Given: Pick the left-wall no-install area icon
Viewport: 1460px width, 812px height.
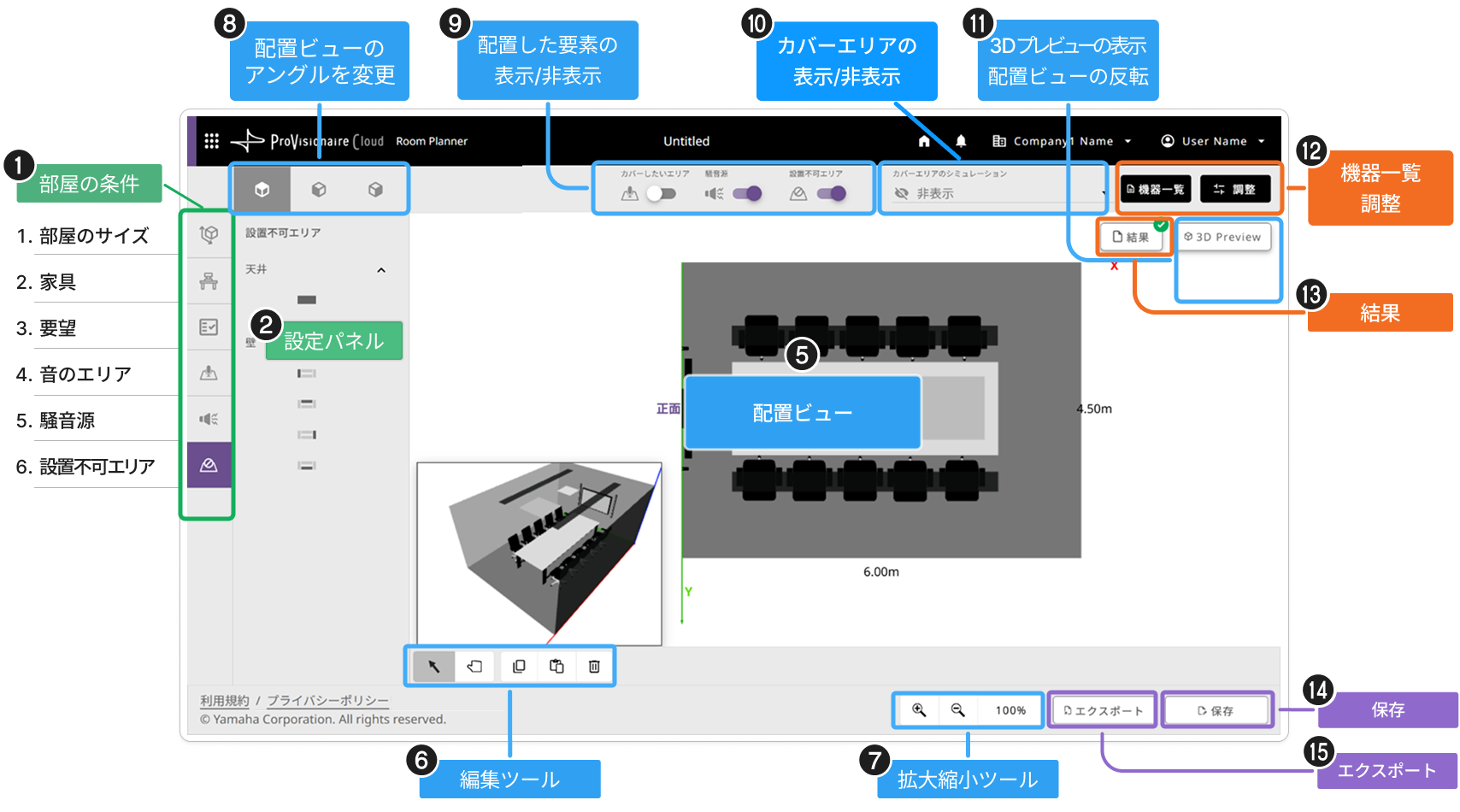Looking at the screenshot, I should pyautogui.click(x=307, y=374).
